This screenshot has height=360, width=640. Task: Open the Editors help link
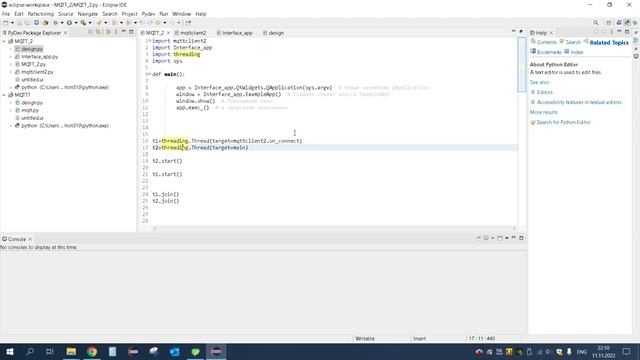tap(544, 92)
